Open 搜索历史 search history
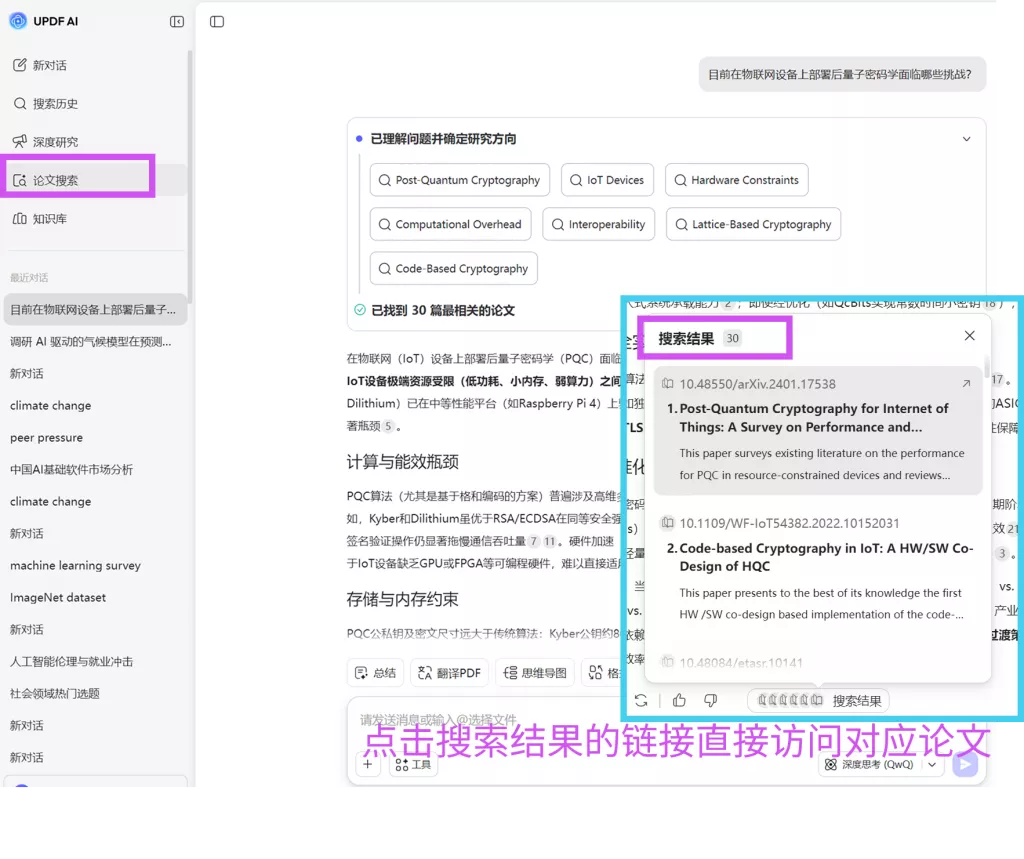The height and width of the screenshot is (859, 1024). click(x=54, y=103)
